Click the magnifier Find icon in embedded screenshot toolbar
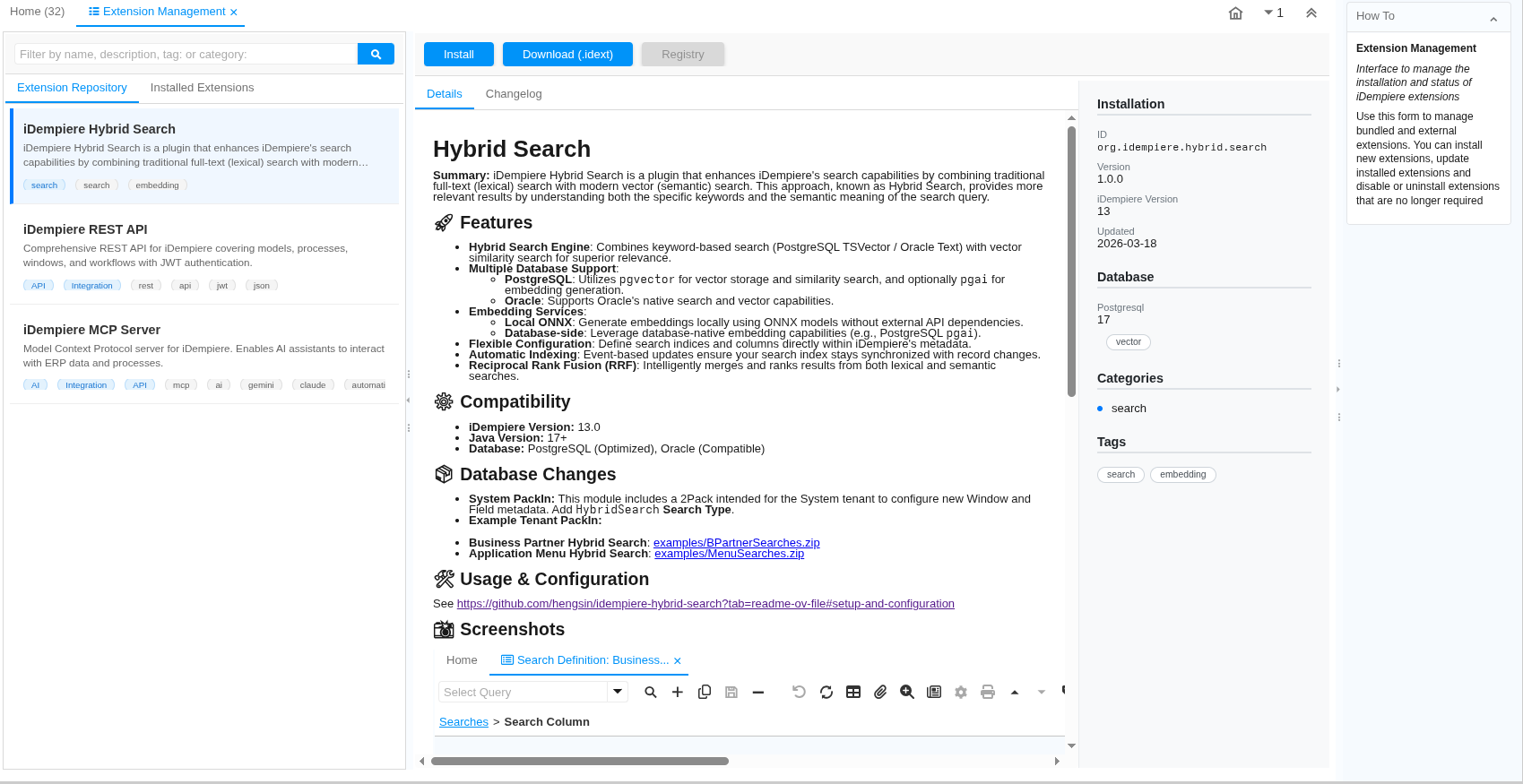 (651, 692)
